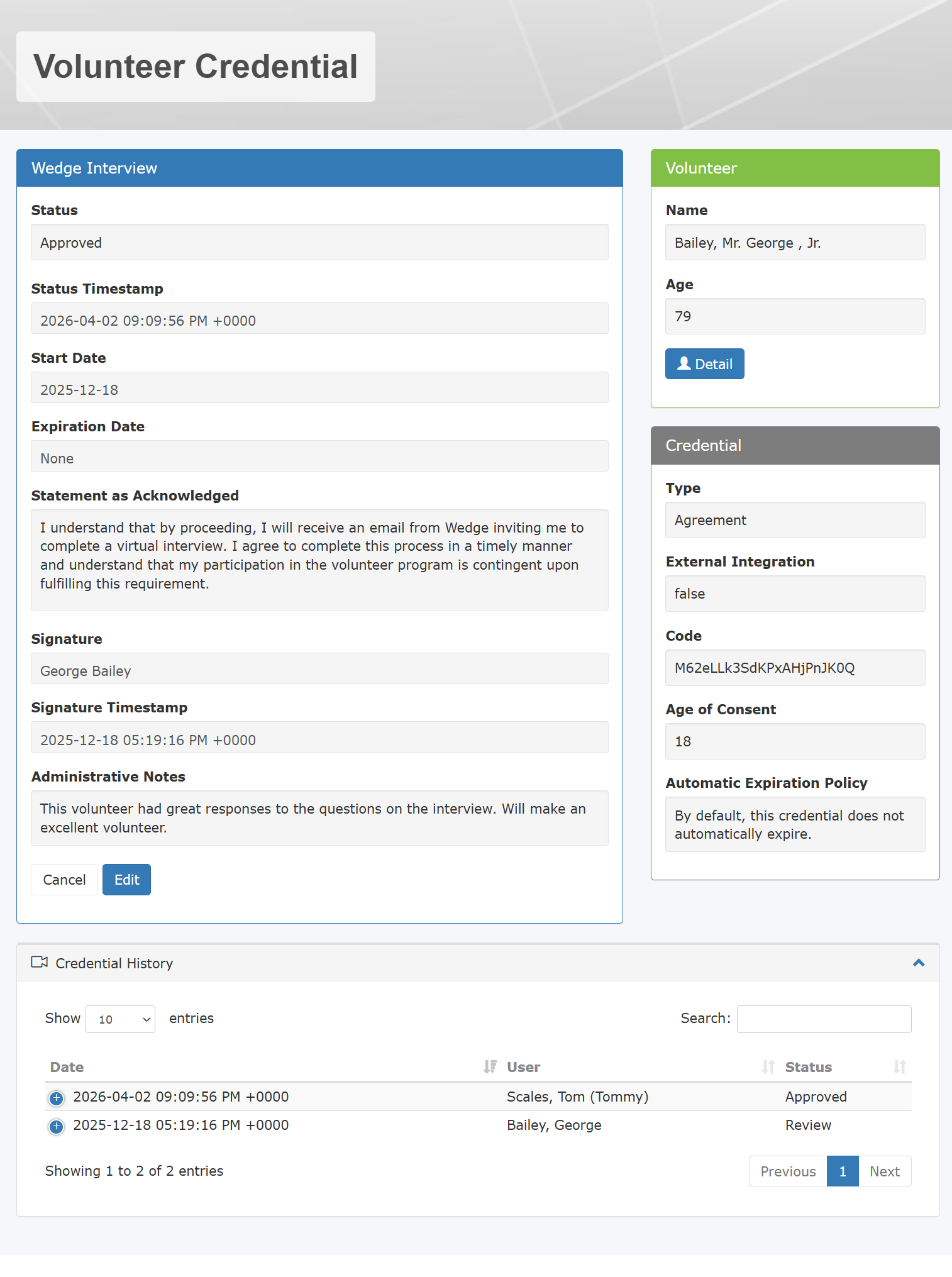
Task: Click the Code field M62eLLk3SdKPxAHjPnJK0Q
Action: coord(795,668)
